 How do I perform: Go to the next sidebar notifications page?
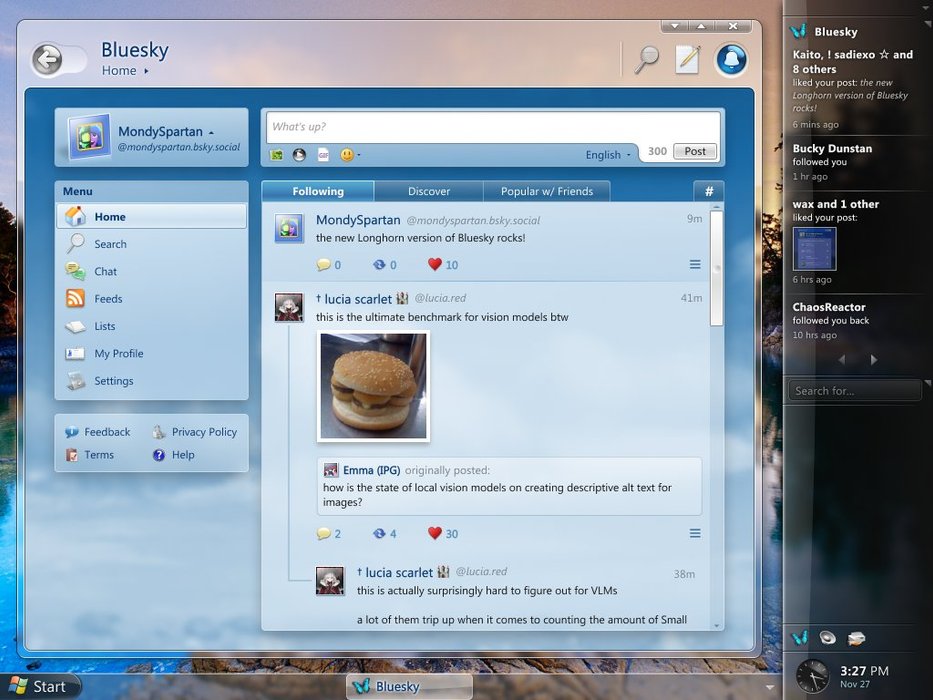coord(873,360)
